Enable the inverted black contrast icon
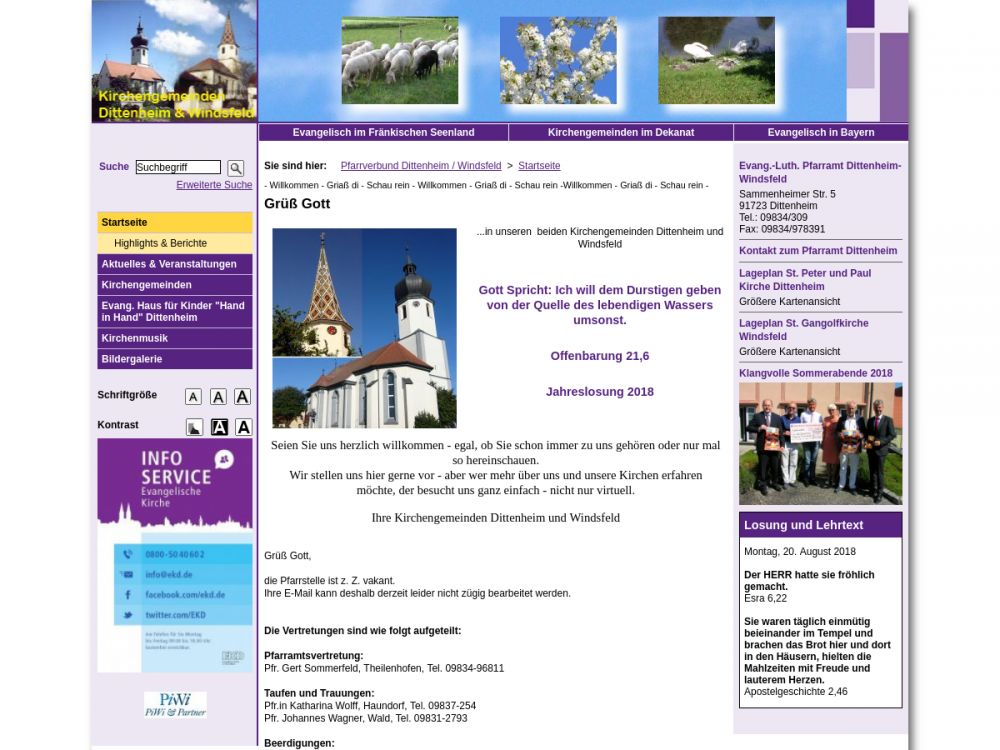 pos(219,428)
